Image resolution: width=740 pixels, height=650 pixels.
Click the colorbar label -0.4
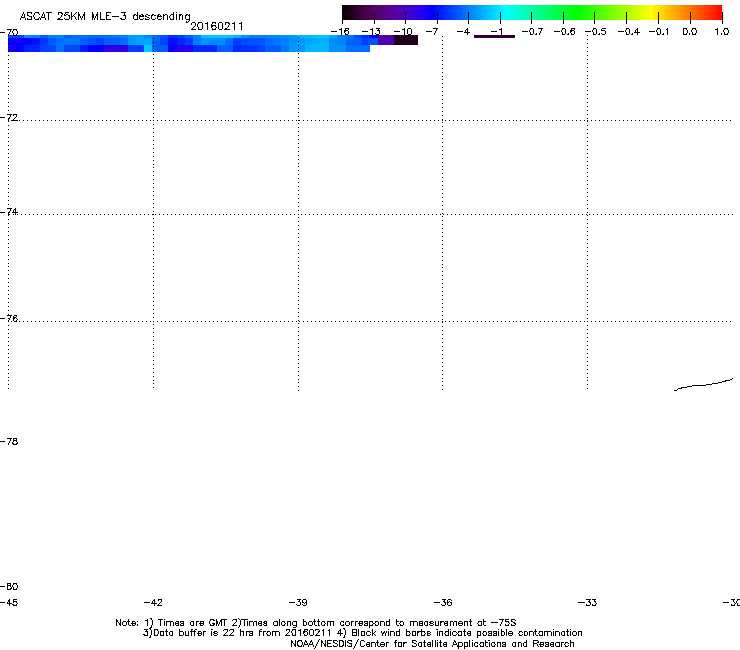[628, 32]
